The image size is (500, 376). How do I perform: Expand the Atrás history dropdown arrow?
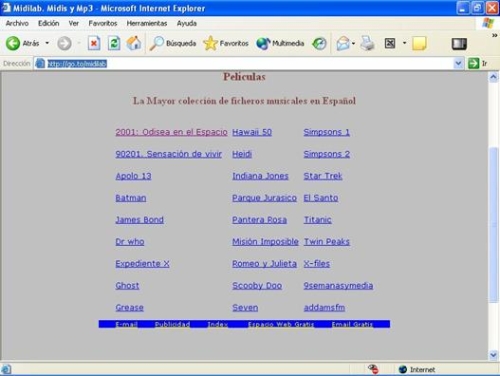(x=47, y=43)
